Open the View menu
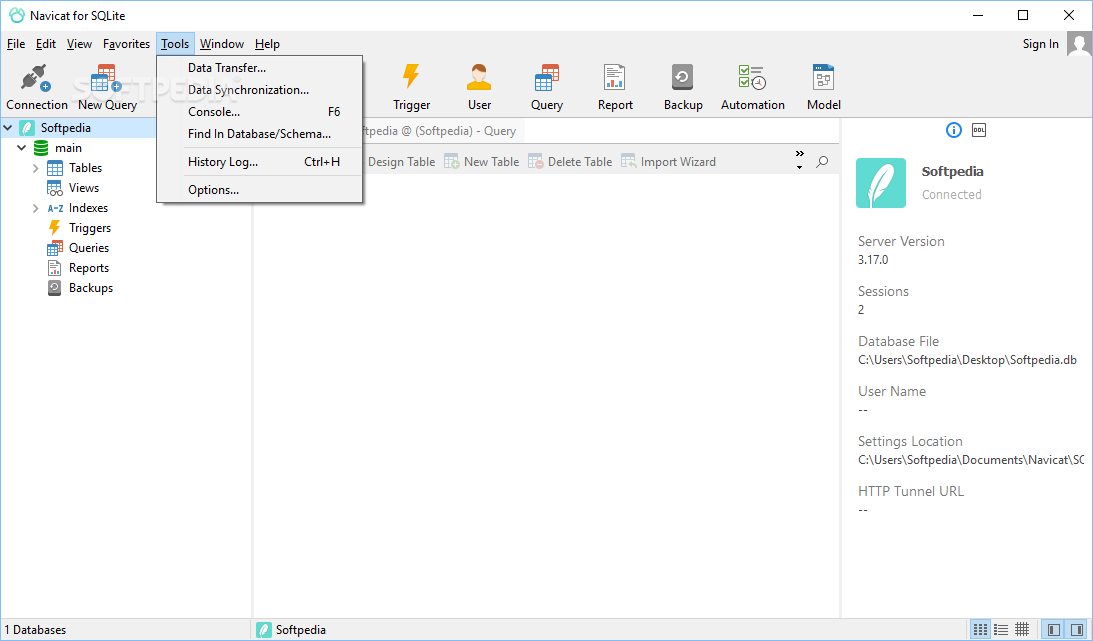Image resolution: width=1093 pixels, height=641 pixels. click(79, 44)
